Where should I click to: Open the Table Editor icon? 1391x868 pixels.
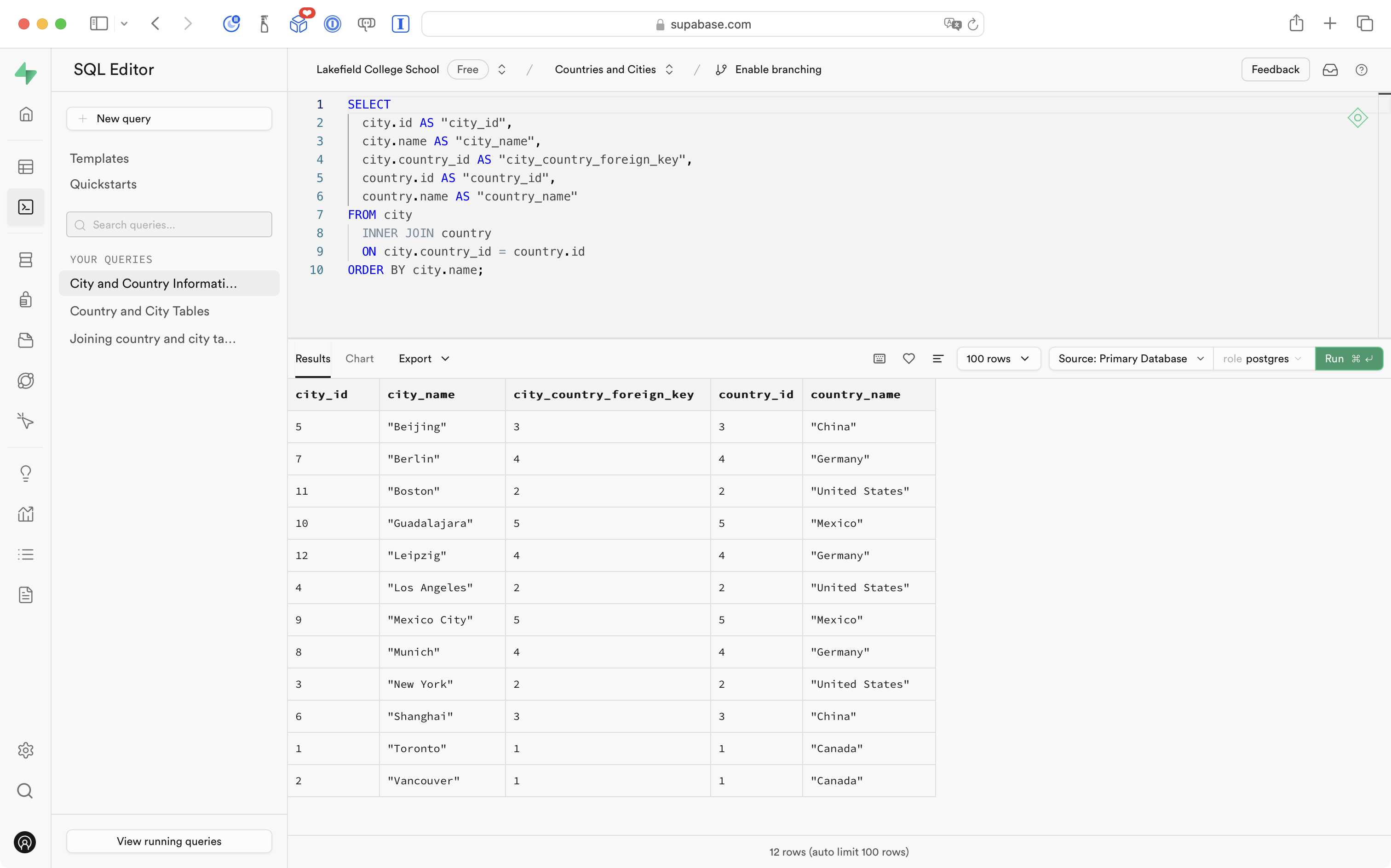click(26, 167)
